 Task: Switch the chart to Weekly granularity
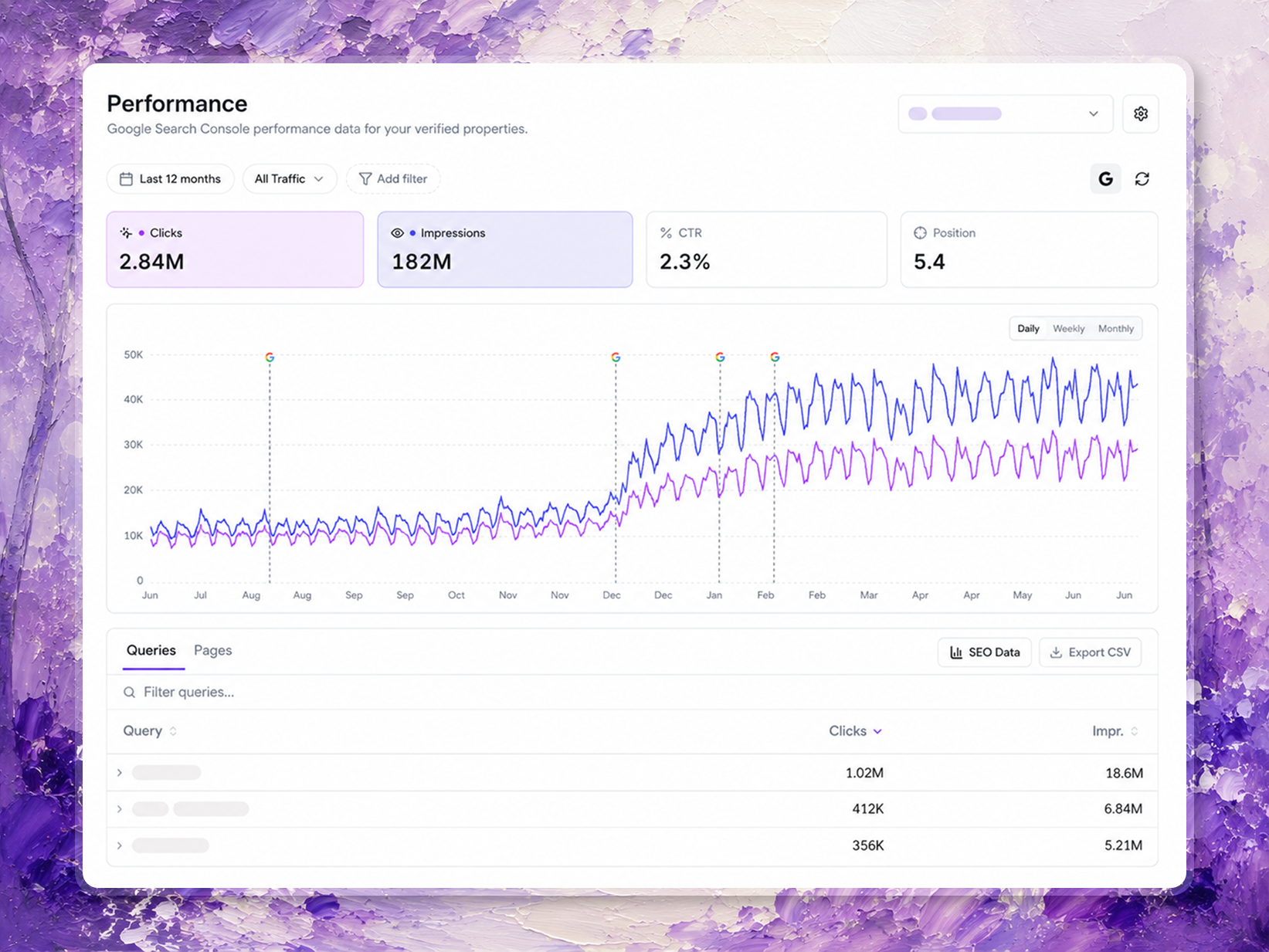click(1068, 329)
